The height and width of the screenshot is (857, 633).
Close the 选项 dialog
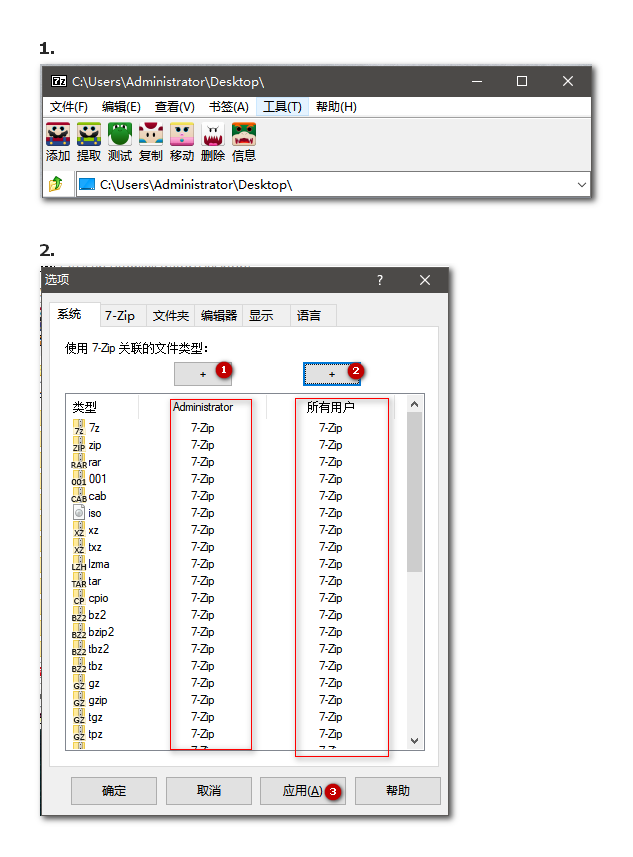tap(425, 280)
